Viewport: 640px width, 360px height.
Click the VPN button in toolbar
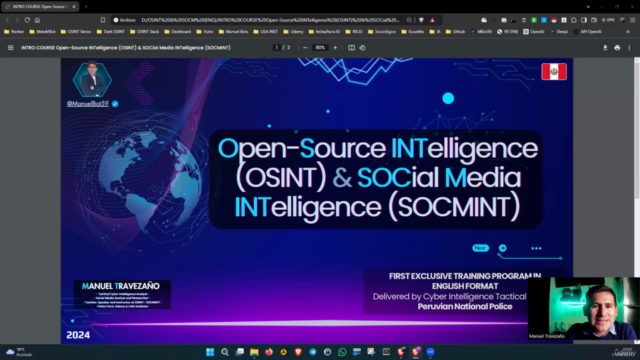[608, 20]
